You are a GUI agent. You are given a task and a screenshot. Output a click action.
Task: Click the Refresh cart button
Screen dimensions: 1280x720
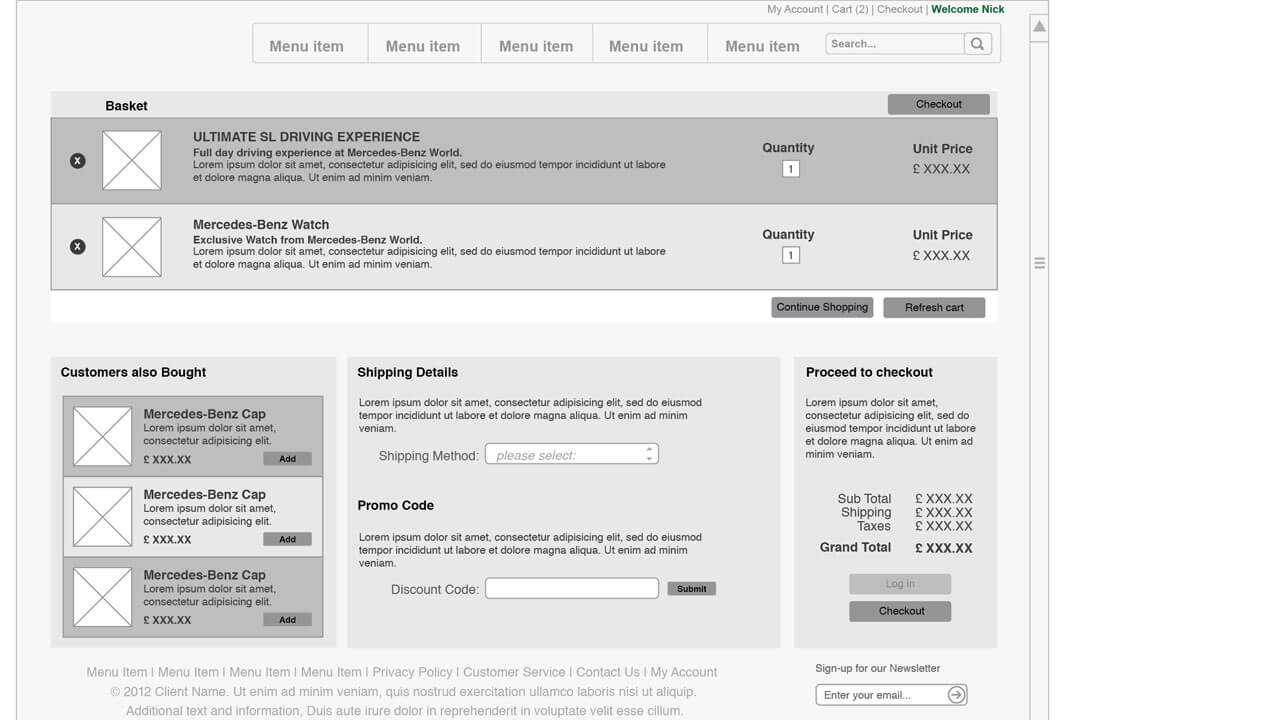[934, 308]
